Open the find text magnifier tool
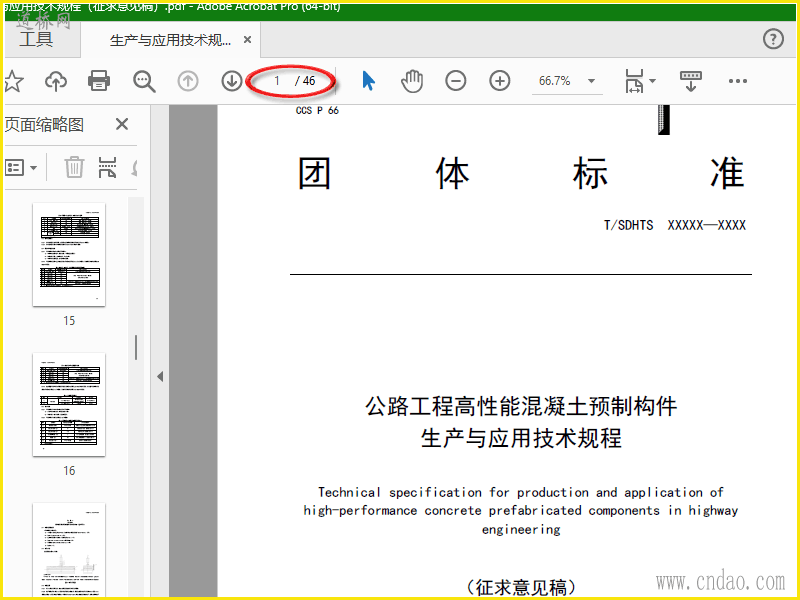This screenshot has width=800, height=600. click(x=144, y=81)
